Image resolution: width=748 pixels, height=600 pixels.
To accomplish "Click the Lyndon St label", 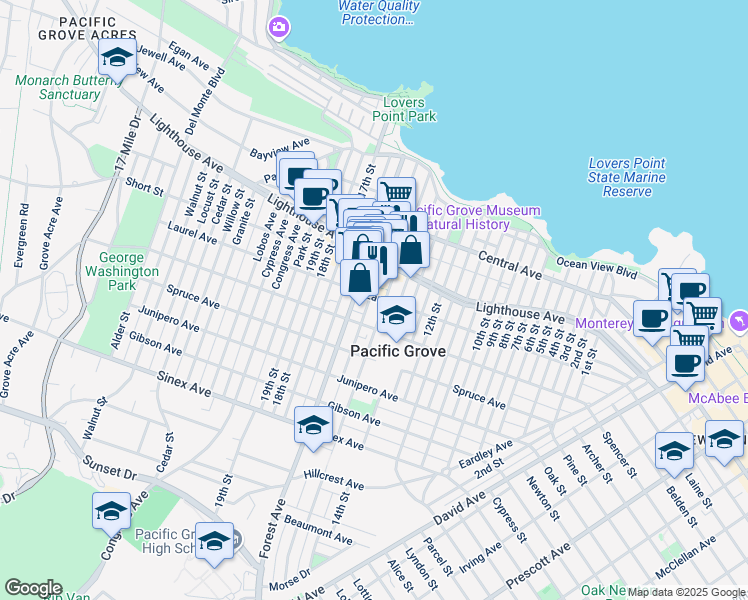I will (x=421, y=569).
